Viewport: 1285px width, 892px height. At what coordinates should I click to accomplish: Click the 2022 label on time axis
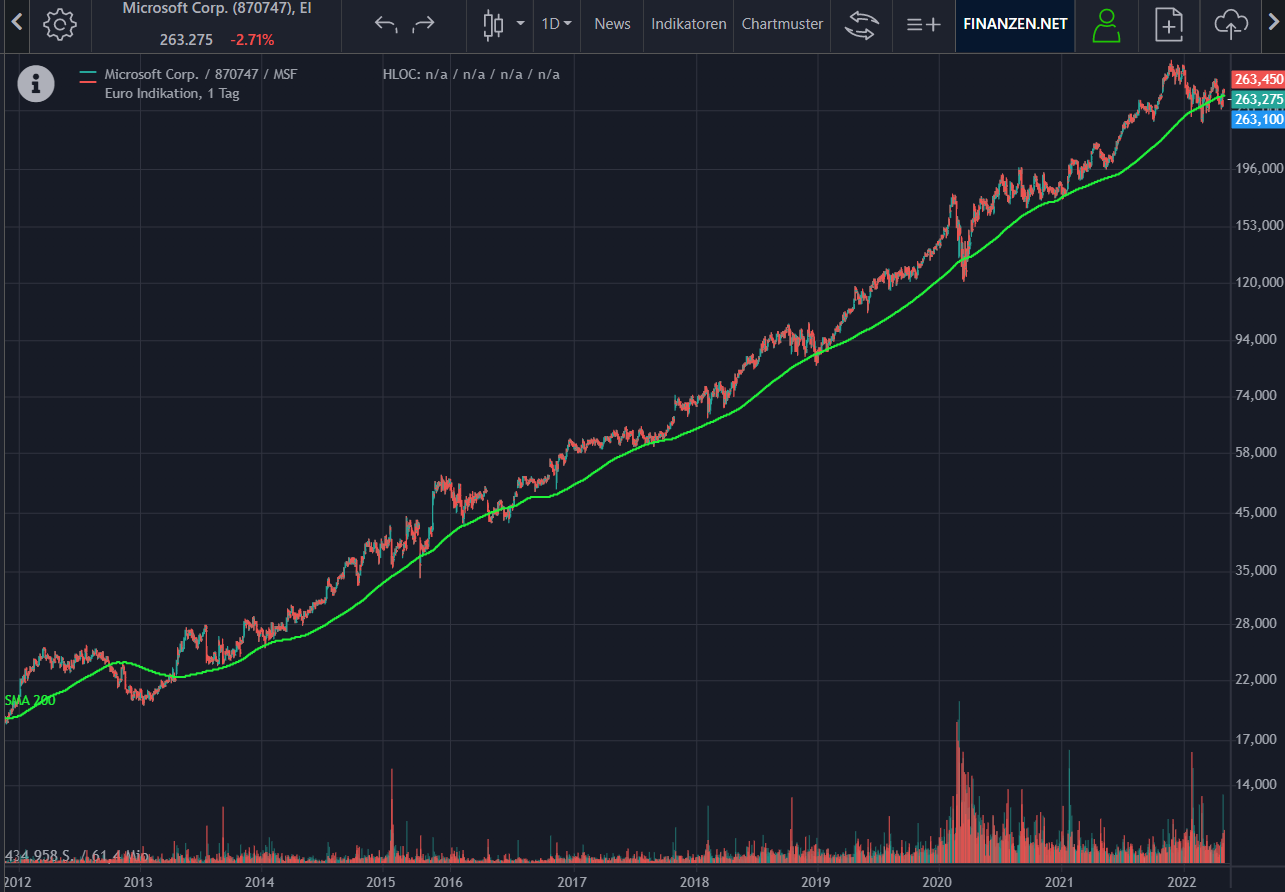pos(1182,882)
